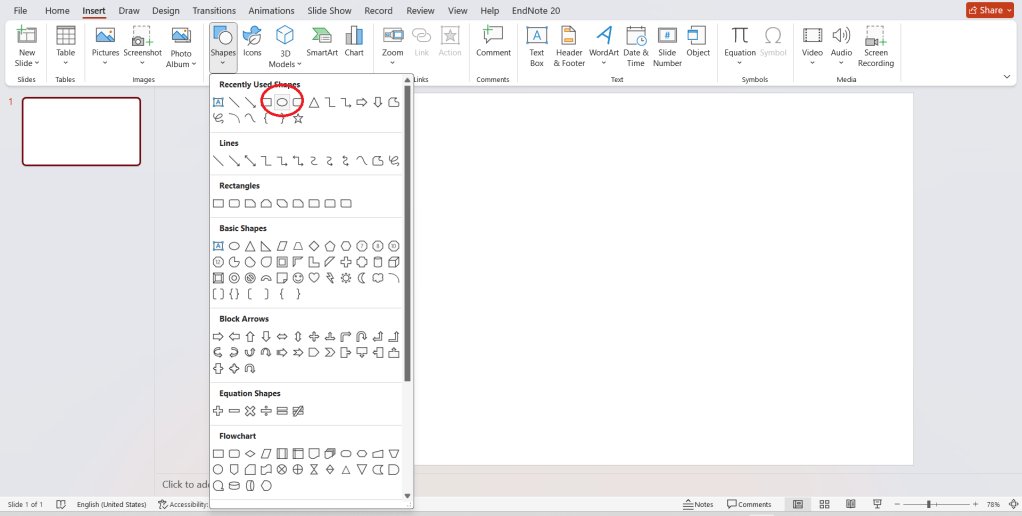Toggle Normal view in the status bar
The width and height of the screenshot is (1022, 516).
tap(797, 505)
